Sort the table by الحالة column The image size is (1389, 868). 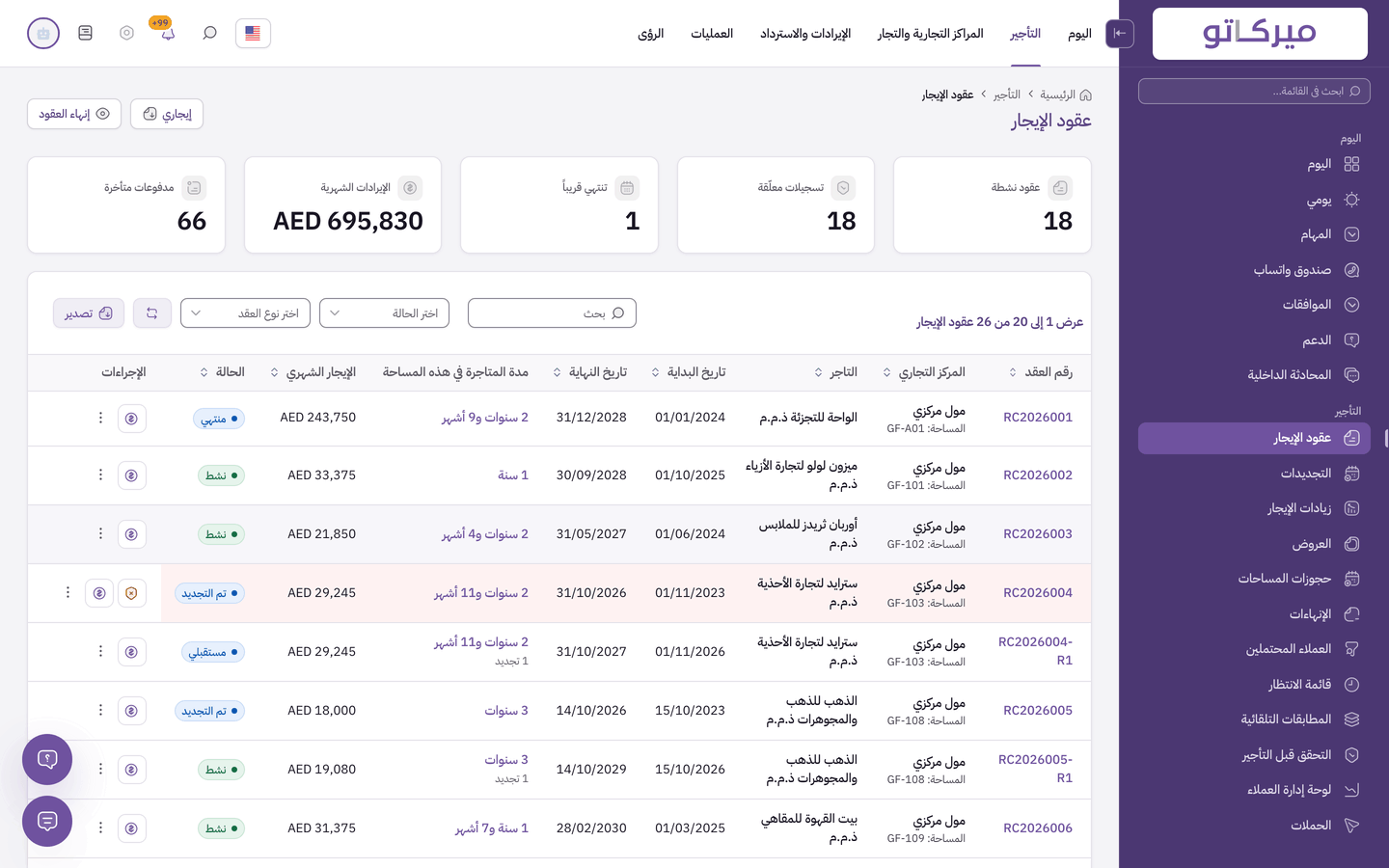[x=223, y=372]
